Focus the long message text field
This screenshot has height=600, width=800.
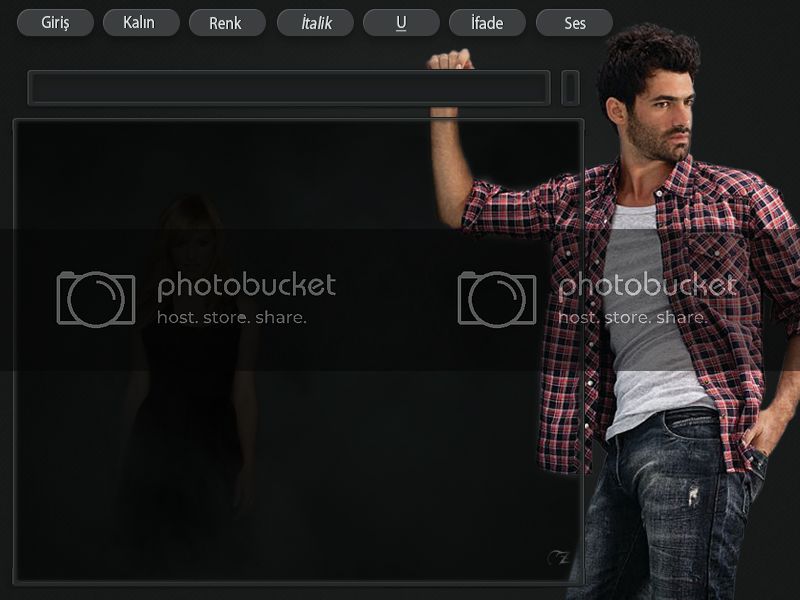pyautogui.click(x=289, y=88)
